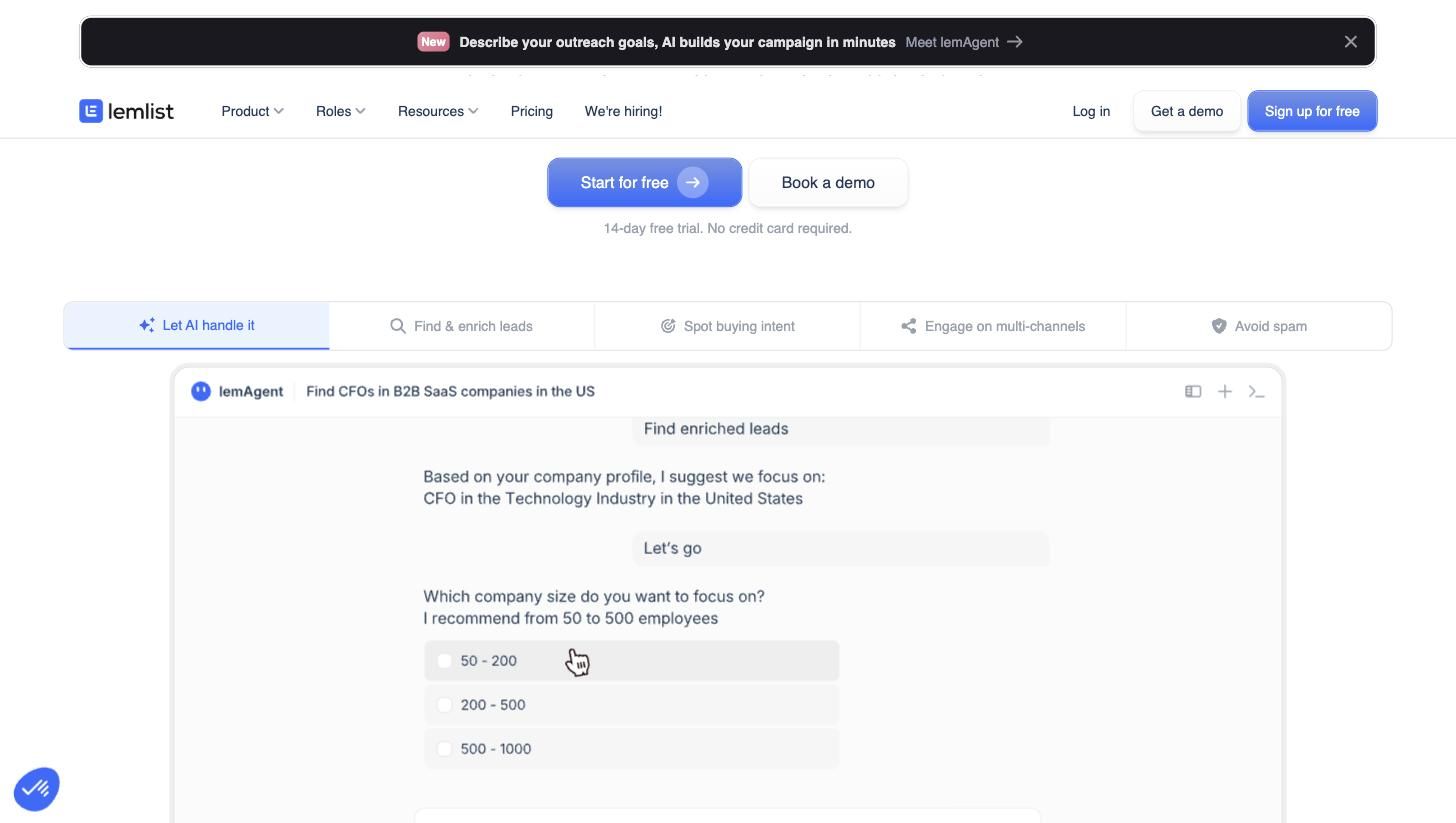Switch to Spot buying intent tab
The width and height of the screenshot is (1456, 823).
point(727,326)
